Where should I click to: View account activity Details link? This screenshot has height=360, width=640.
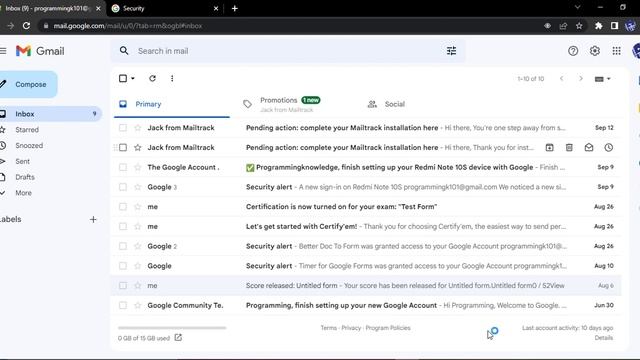tap(604, 338)
